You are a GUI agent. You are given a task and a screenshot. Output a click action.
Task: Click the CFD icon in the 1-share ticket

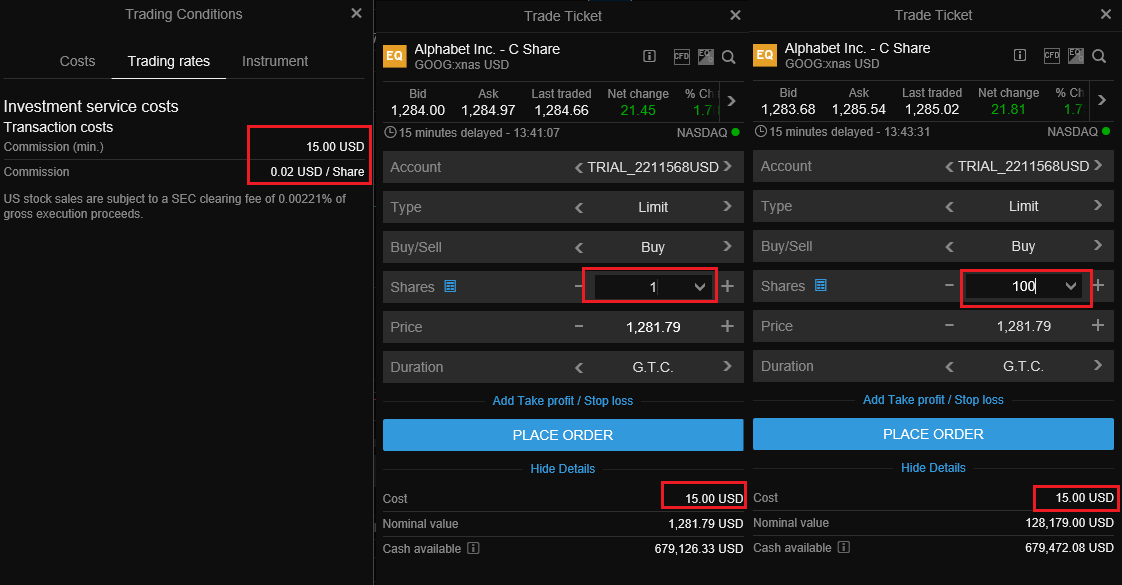(682, 56)
